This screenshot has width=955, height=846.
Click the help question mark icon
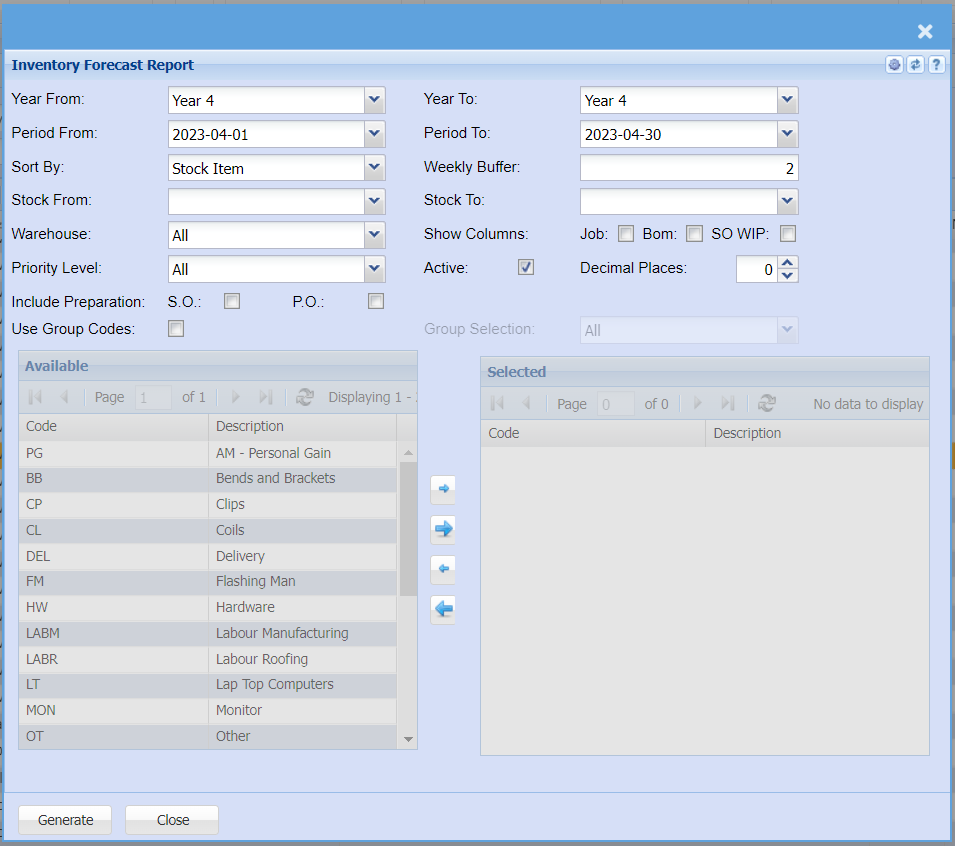tap(936, 65)
